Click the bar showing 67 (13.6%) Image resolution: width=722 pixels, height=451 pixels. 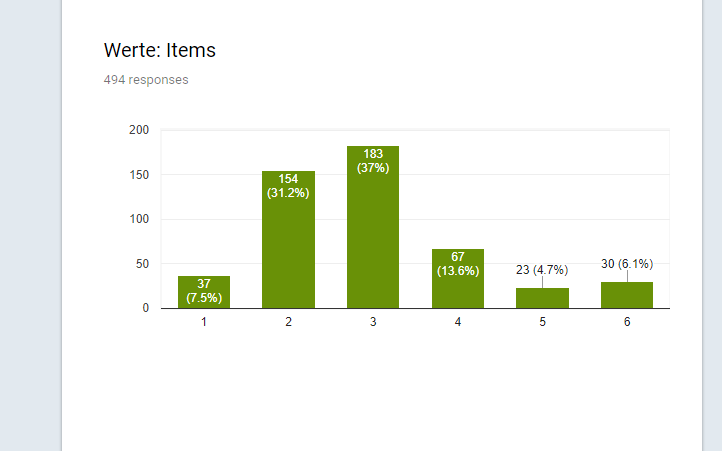(x=458, y=279)
